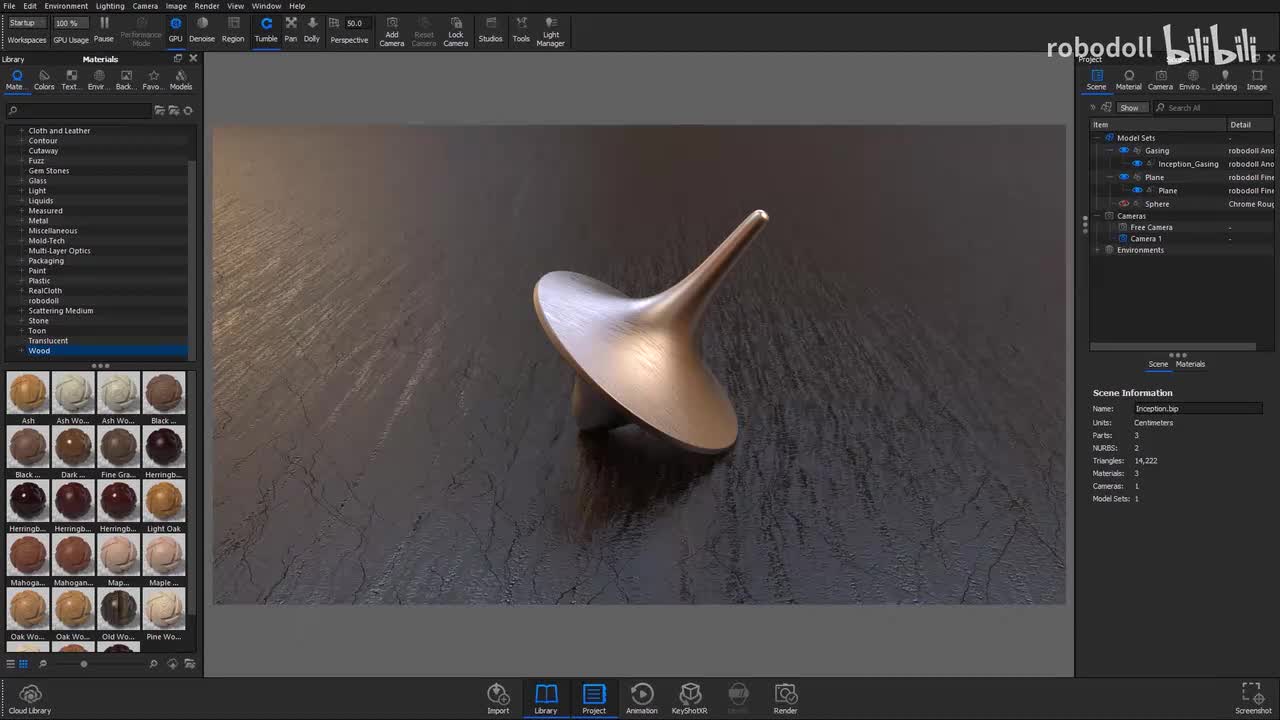The image size is (1280, 720).
Task: Switch to the Camera project tab
Action: coord(1160,79)
